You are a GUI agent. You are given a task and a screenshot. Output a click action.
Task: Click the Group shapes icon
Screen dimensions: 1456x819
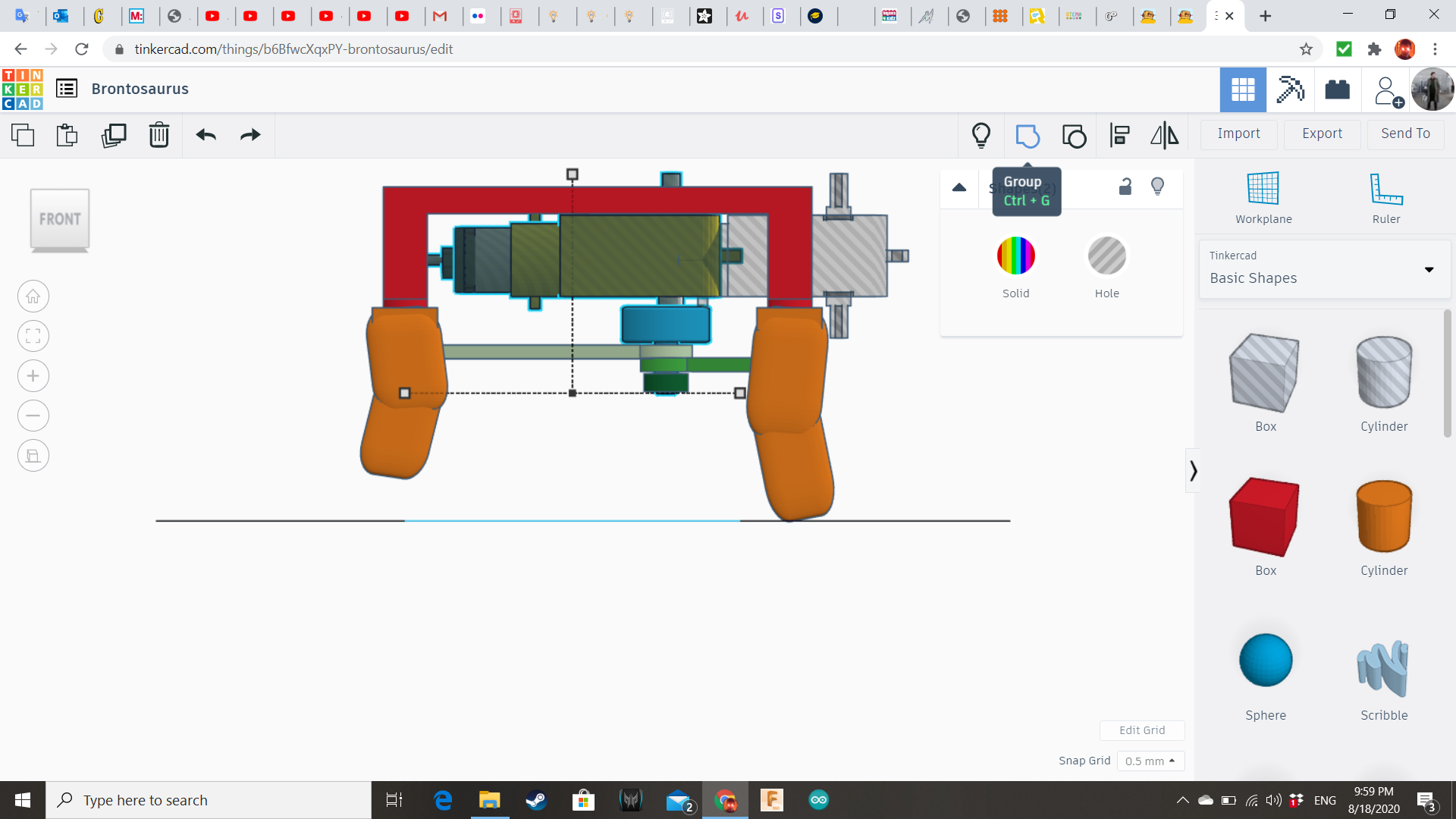coord(1027,136)
